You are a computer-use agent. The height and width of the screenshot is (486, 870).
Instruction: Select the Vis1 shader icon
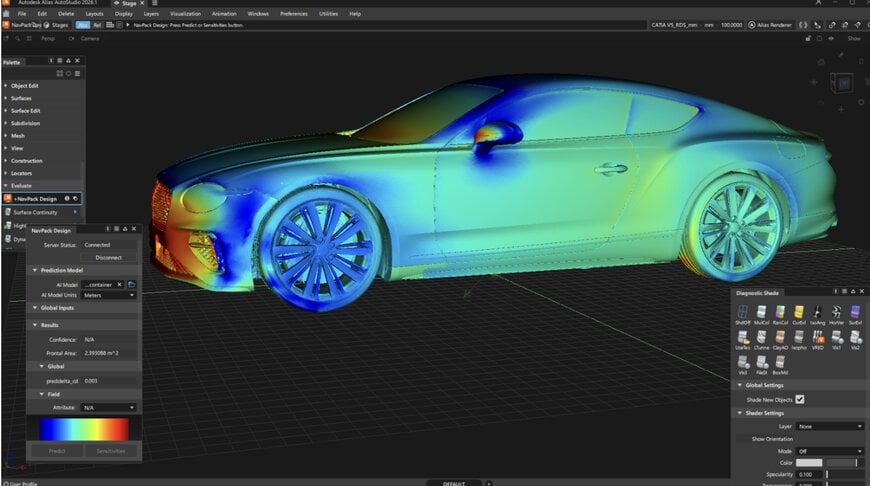(x=836, y=337)
